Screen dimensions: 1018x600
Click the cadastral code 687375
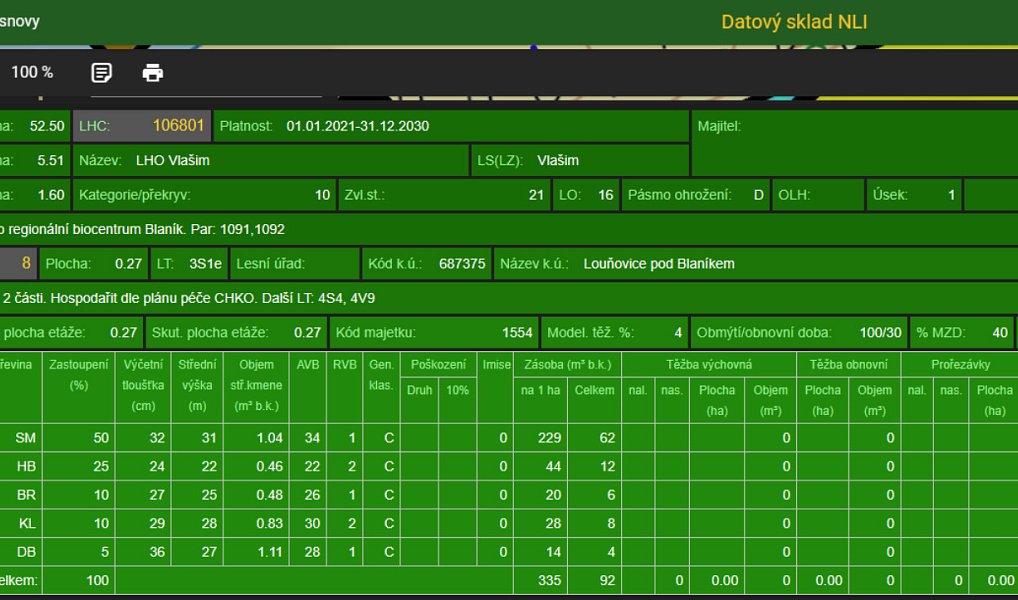[462, 264]
